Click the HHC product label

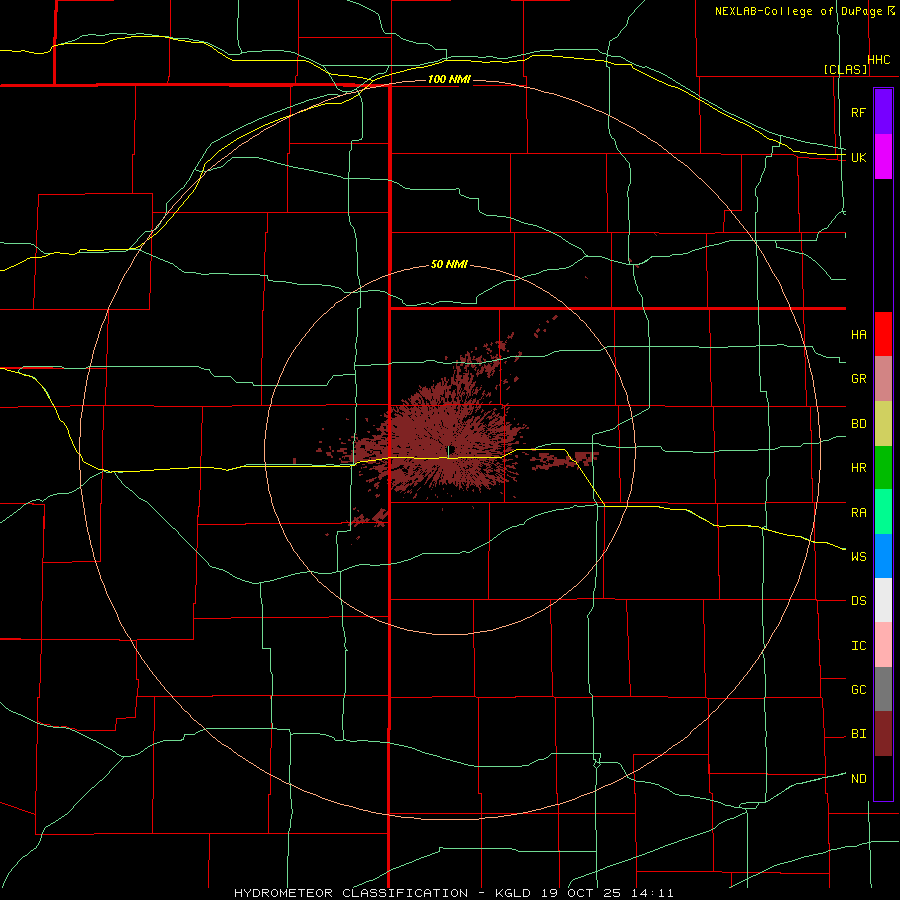pyautogui.click(x=879, y=60)
